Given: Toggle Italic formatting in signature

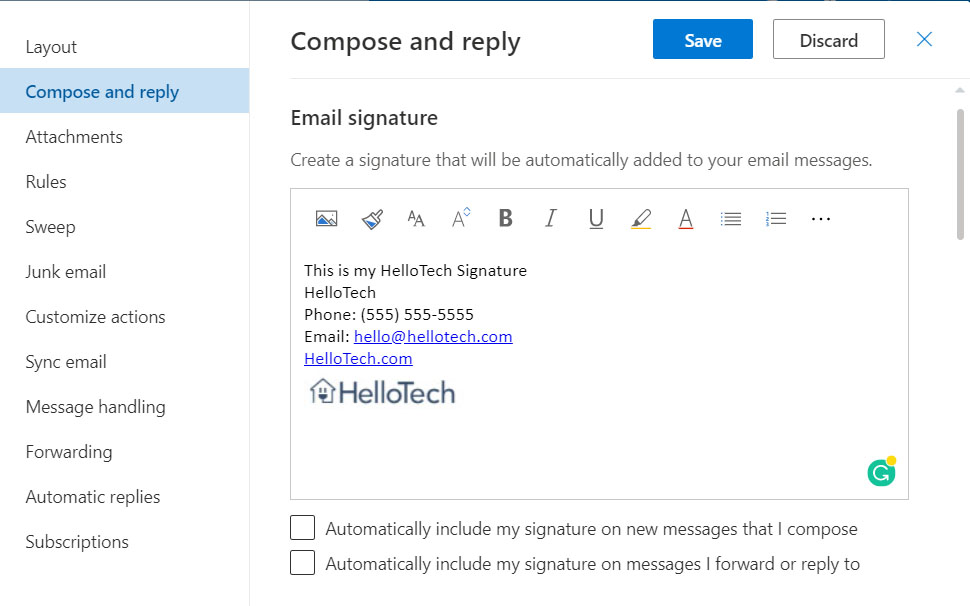Looking at the screenshot, I should coord(550,219).
